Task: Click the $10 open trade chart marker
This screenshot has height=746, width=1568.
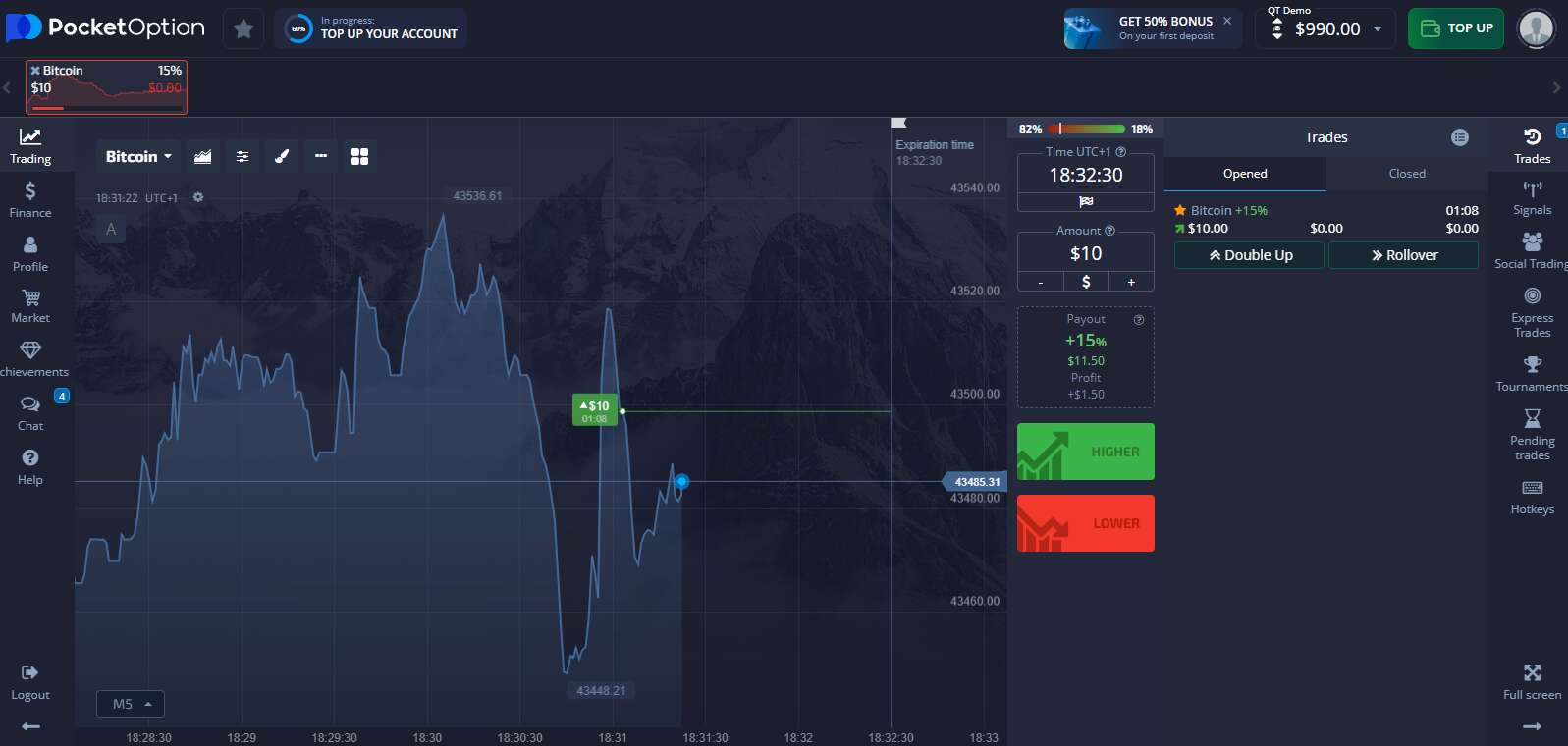Action: click(595, 410)
